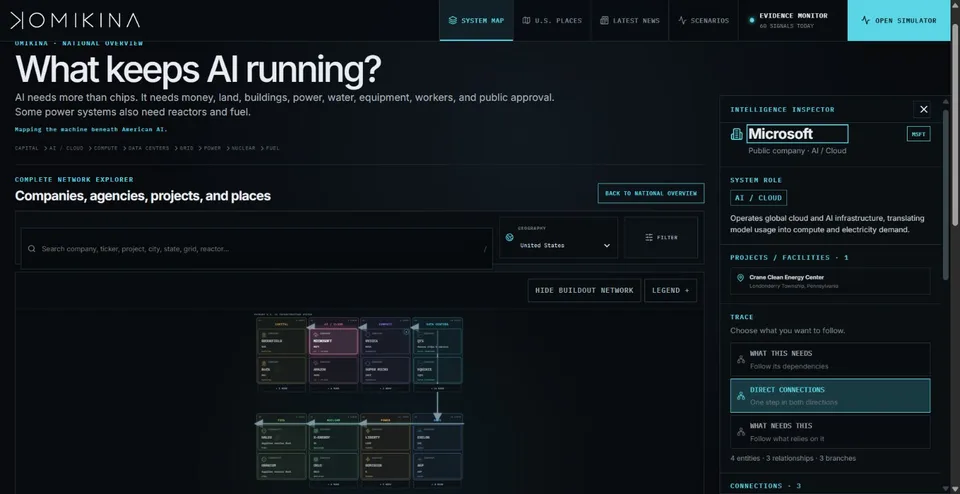Click the Omikina logo
The height and width of the screenshot is (494, 960).
point(75,20)
